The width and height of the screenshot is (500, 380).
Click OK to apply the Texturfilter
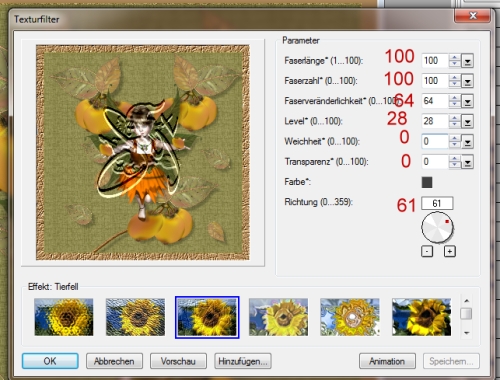[x=50, y=361]
